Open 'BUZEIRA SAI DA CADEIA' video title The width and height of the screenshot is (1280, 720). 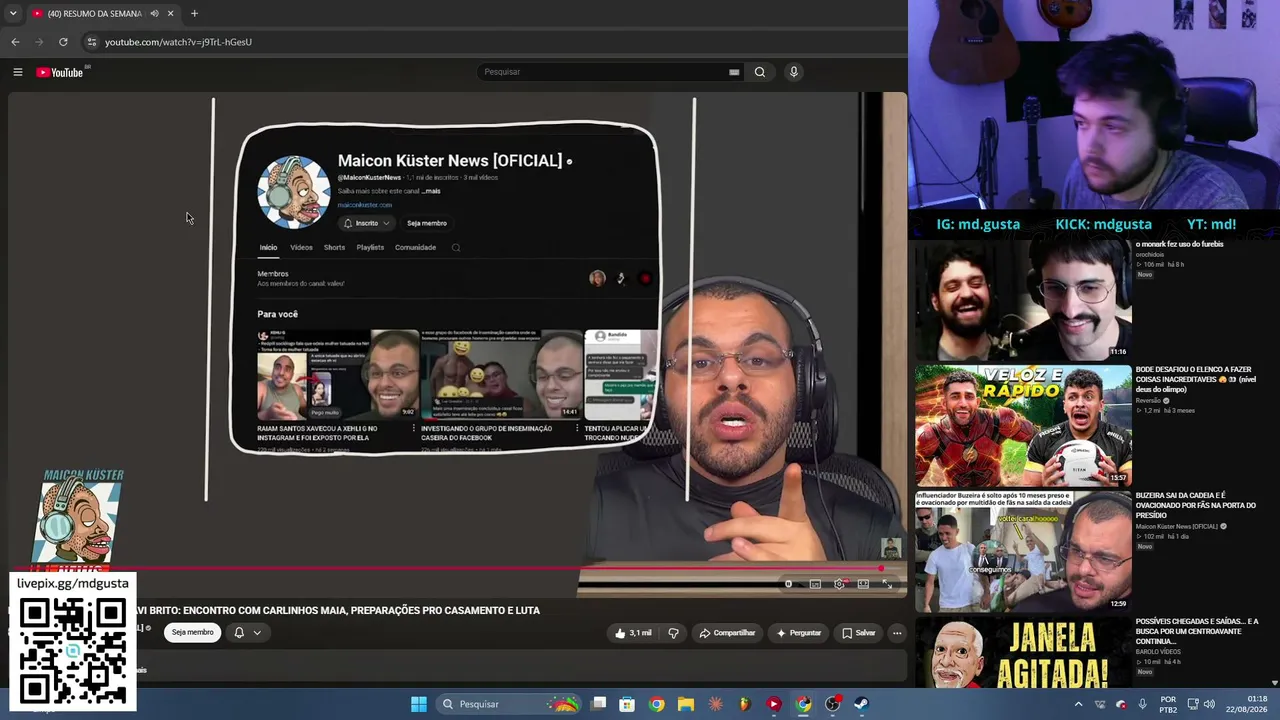pos(1196,505)
